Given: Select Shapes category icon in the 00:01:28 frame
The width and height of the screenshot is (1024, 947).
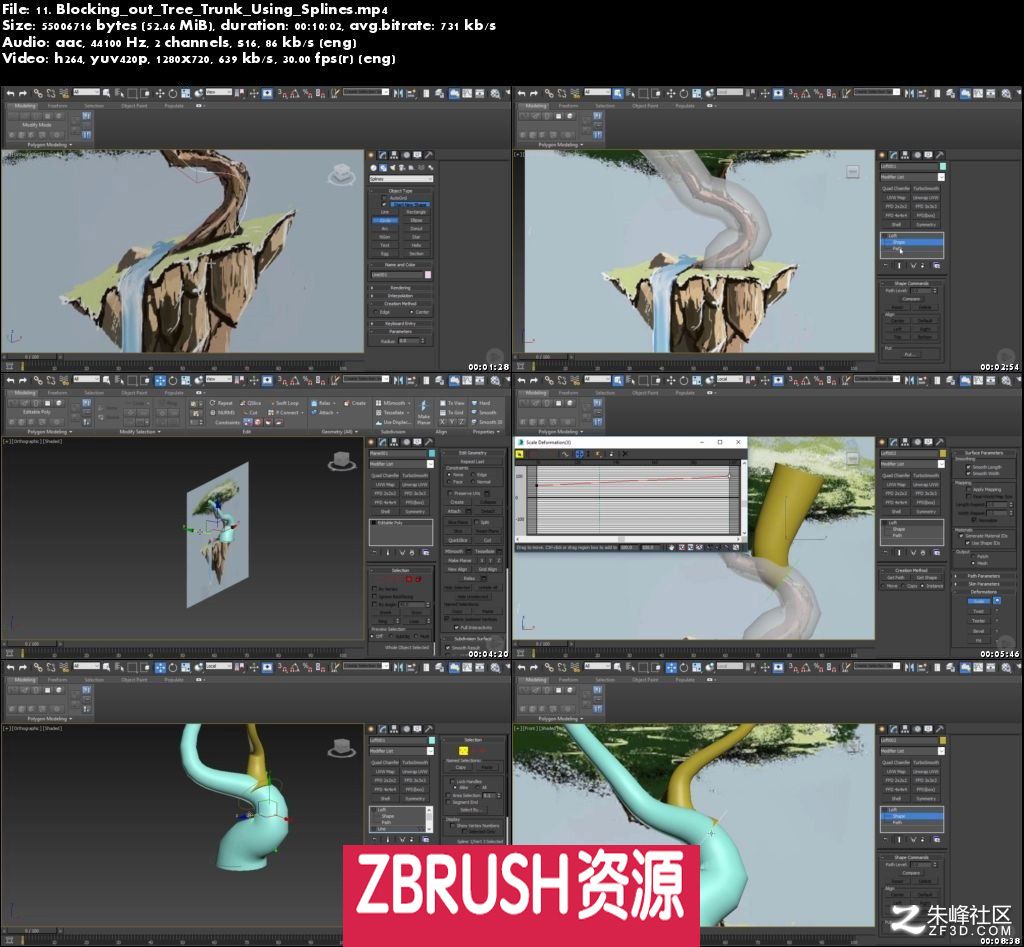Looking at the screenshot, I should coord(383,168).
